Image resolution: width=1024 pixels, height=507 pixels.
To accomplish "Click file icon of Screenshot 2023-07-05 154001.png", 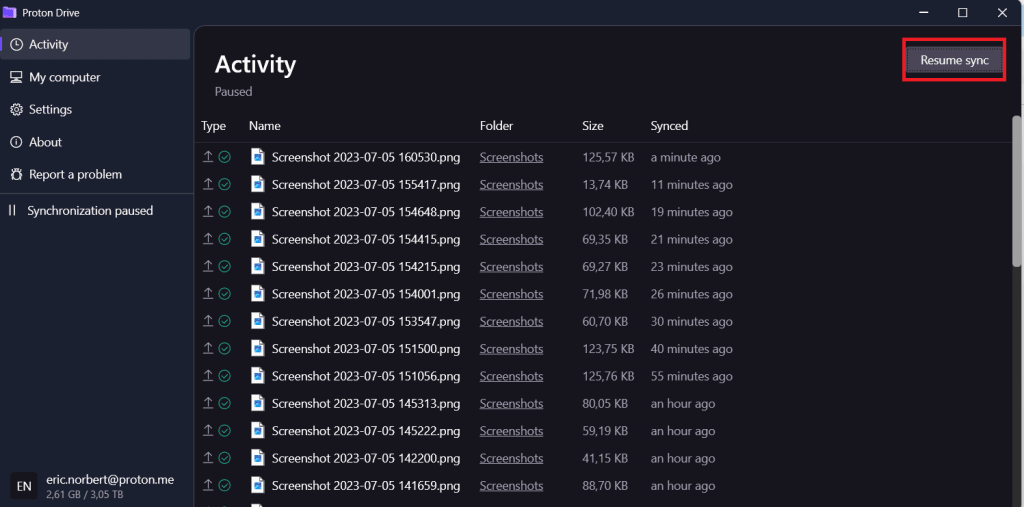I will (x=258, y=294).
